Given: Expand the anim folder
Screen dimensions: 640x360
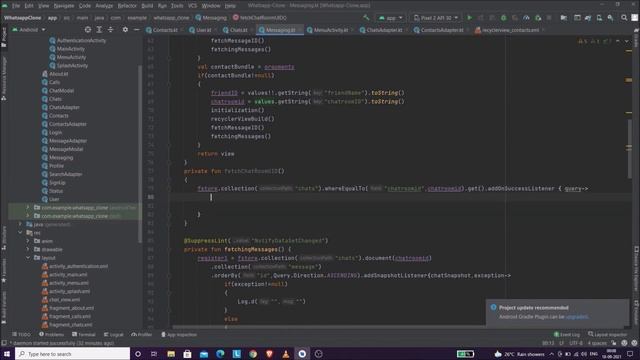Looking at the screenshot, I should coord(28,241).
